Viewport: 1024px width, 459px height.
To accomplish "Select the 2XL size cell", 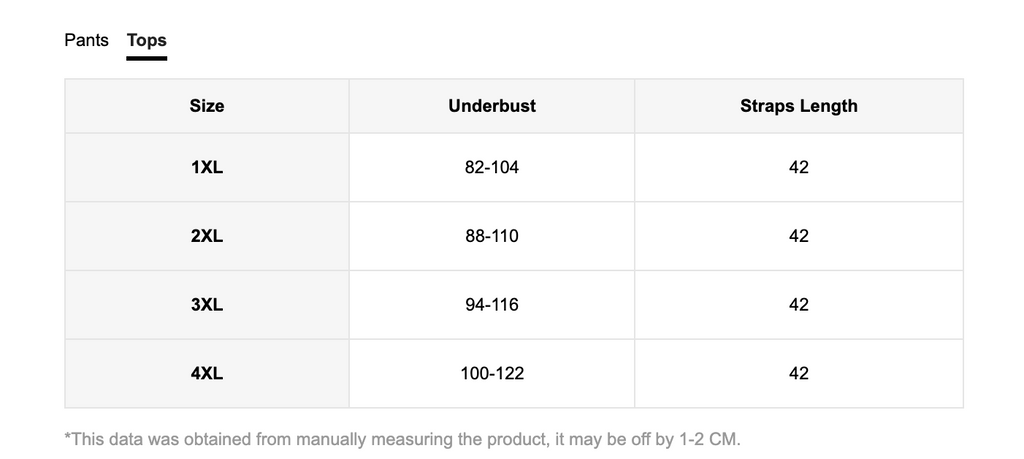I will (207, 236).
